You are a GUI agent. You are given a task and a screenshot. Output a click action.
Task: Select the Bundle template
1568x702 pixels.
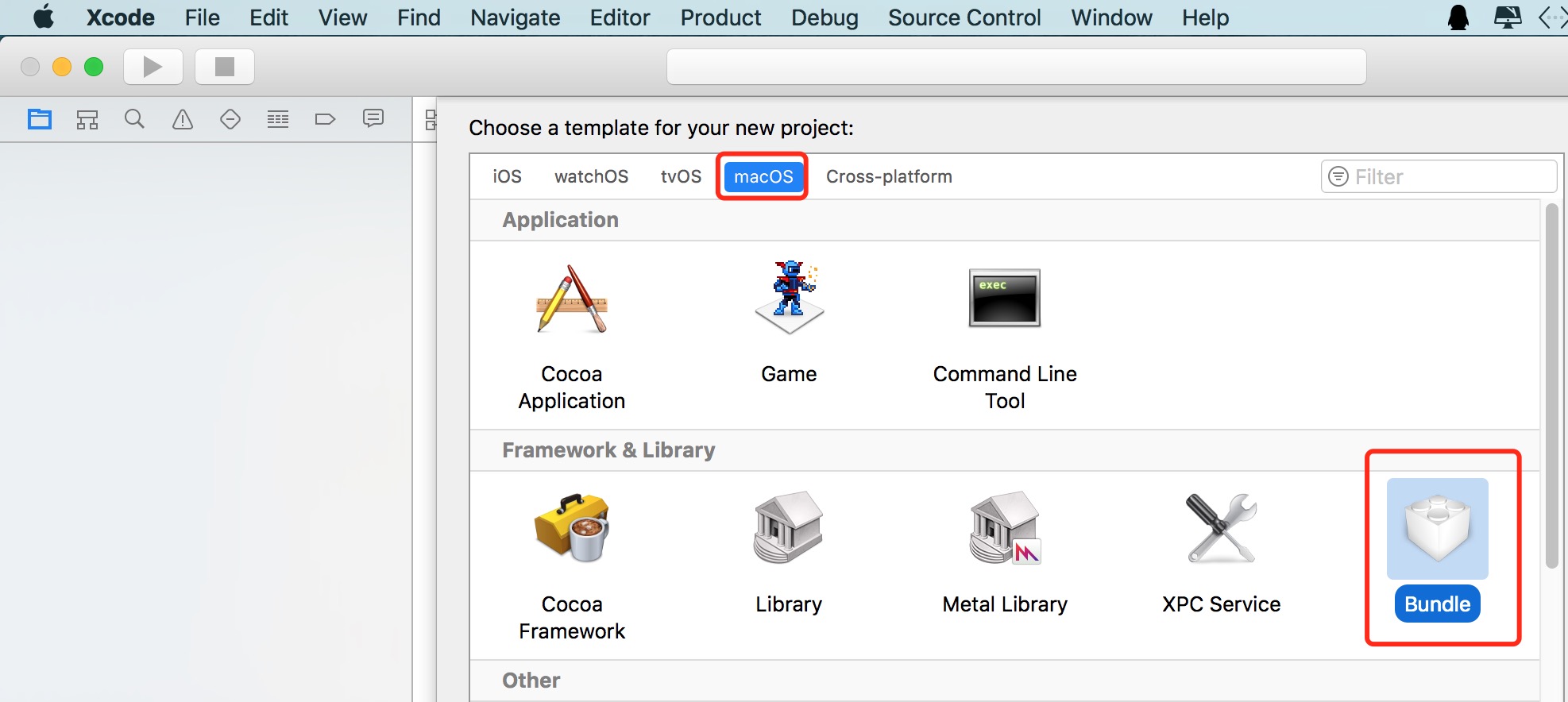click(x=1438, y=550)
